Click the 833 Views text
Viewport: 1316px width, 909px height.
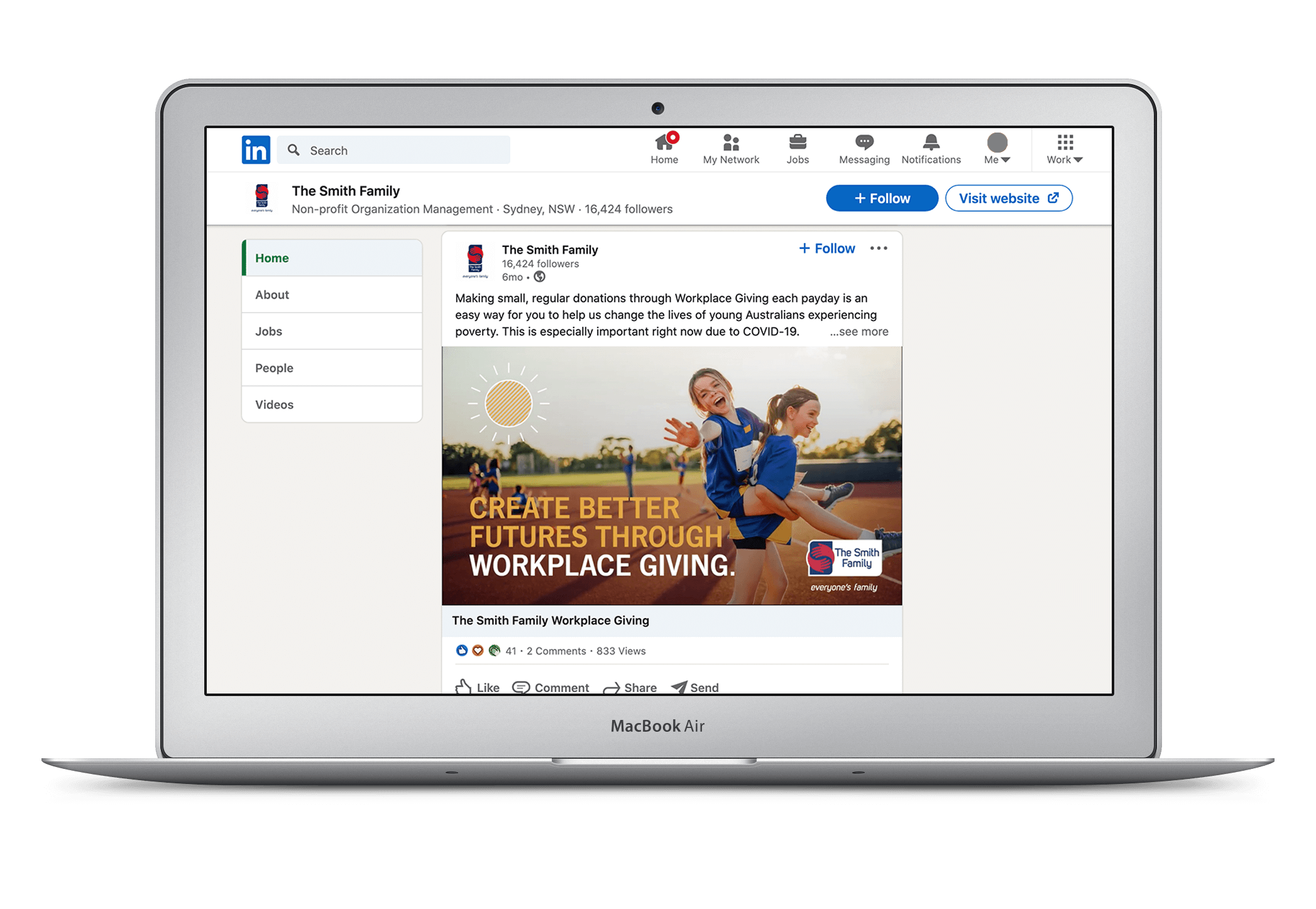(x=621, y=651)
